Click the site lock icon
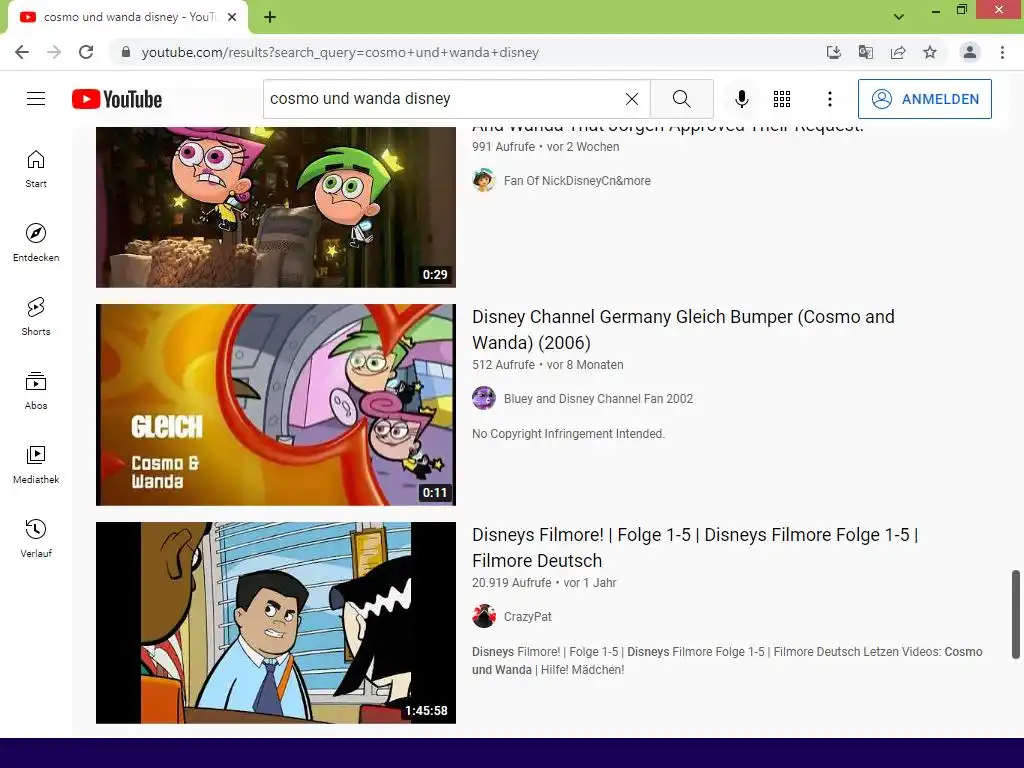Image resolution: width=1024 pixels, height=768 pixels. (x=126, y=52)
